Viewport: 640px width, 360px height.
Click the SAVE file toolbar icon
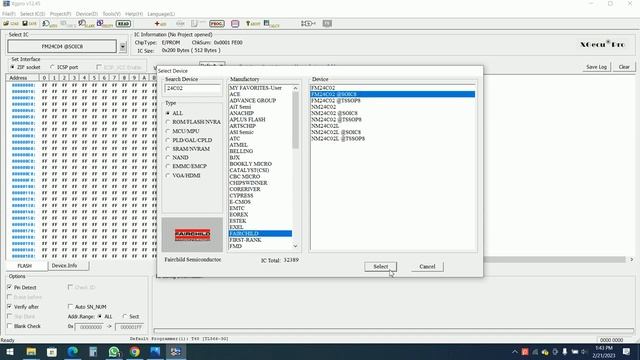[29, 24]
